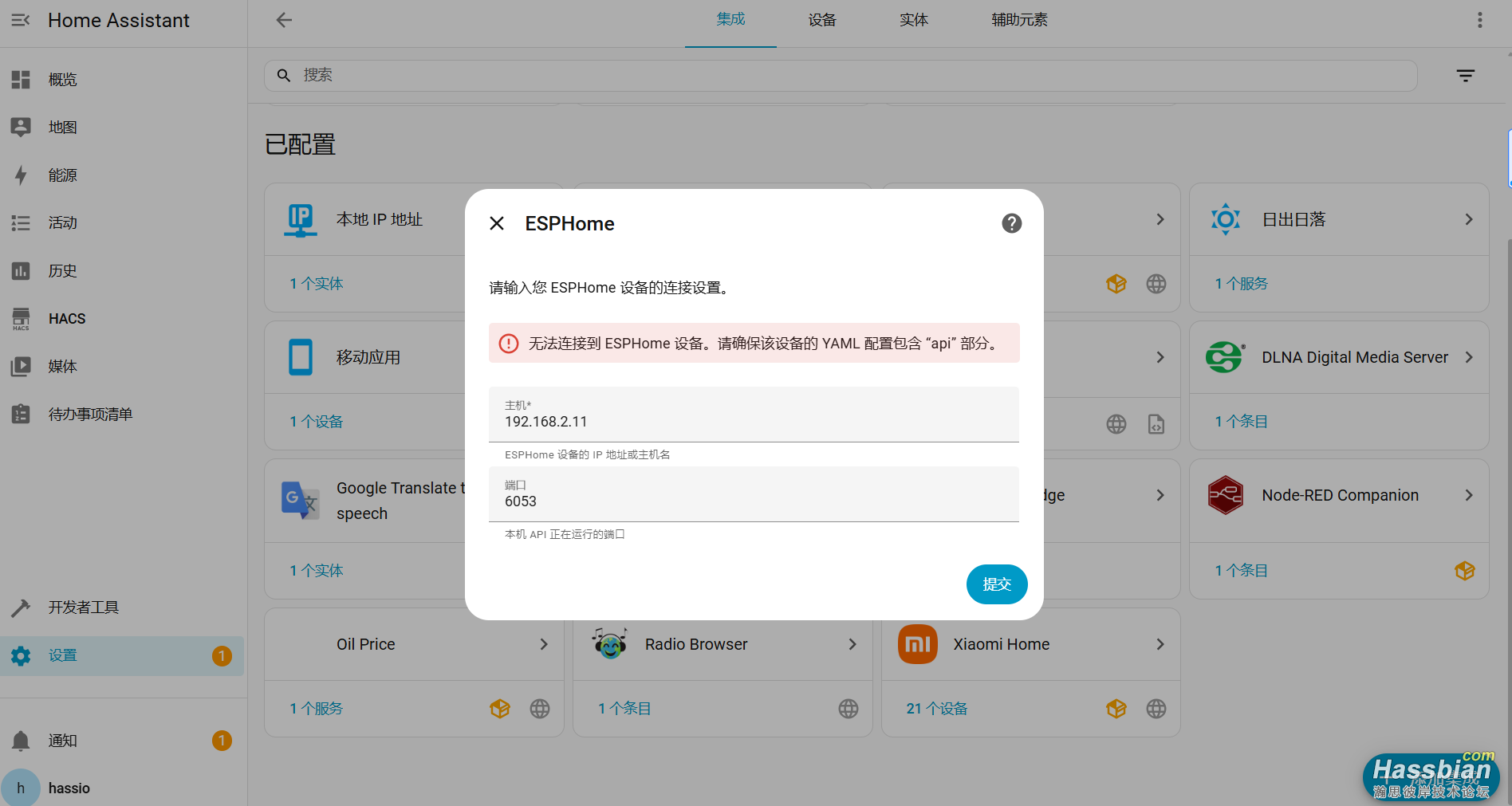Click the 提交 submit button
This screenshot has height=806, width=1512.
[x=996, y=584]
